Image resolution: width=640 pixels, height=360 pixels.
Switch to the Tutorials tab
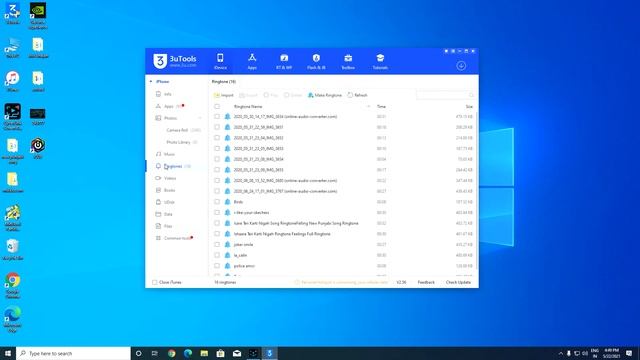(x=380, y=61)
